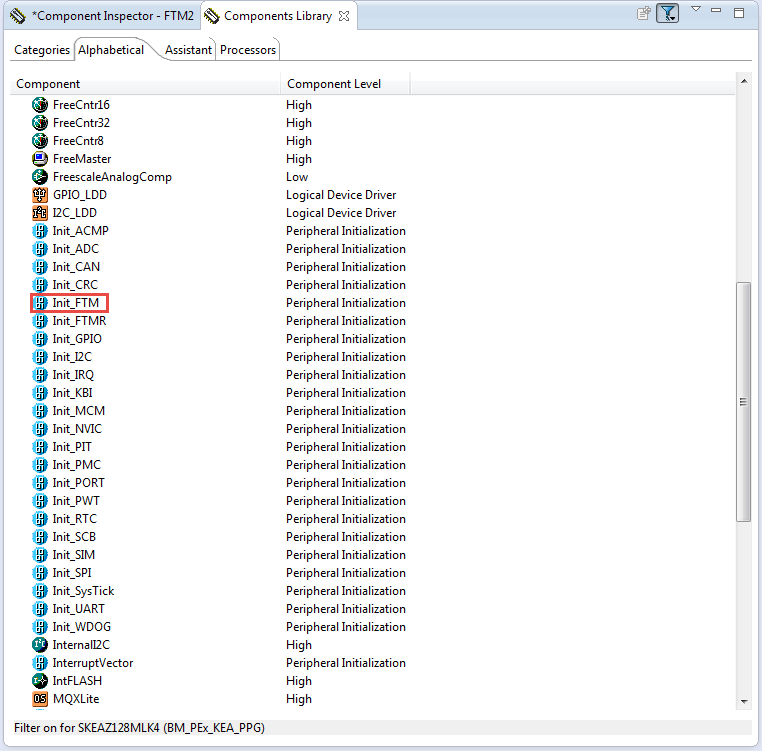The image size is (762, 751).
Task: Click the Init_ACMP component icon
Action: [x=40, y=230]
